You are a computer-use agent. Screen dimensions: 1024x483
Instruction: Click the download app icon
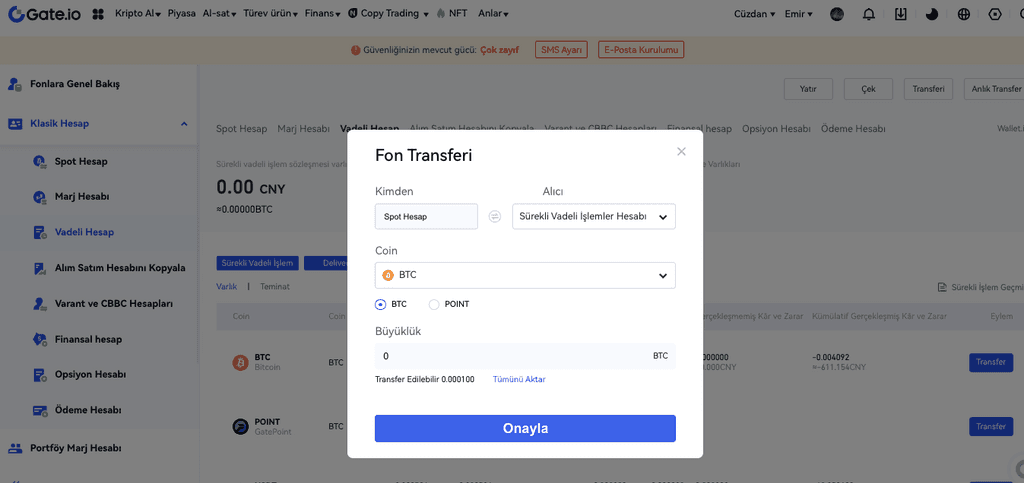click(x=900, y=15)
